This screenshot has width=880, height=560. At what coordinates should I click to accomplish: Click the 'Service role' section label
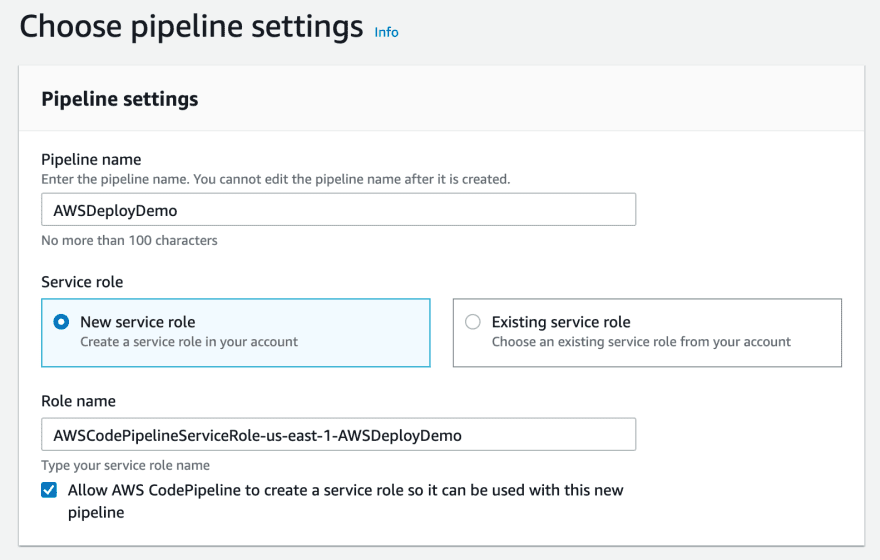82,282
